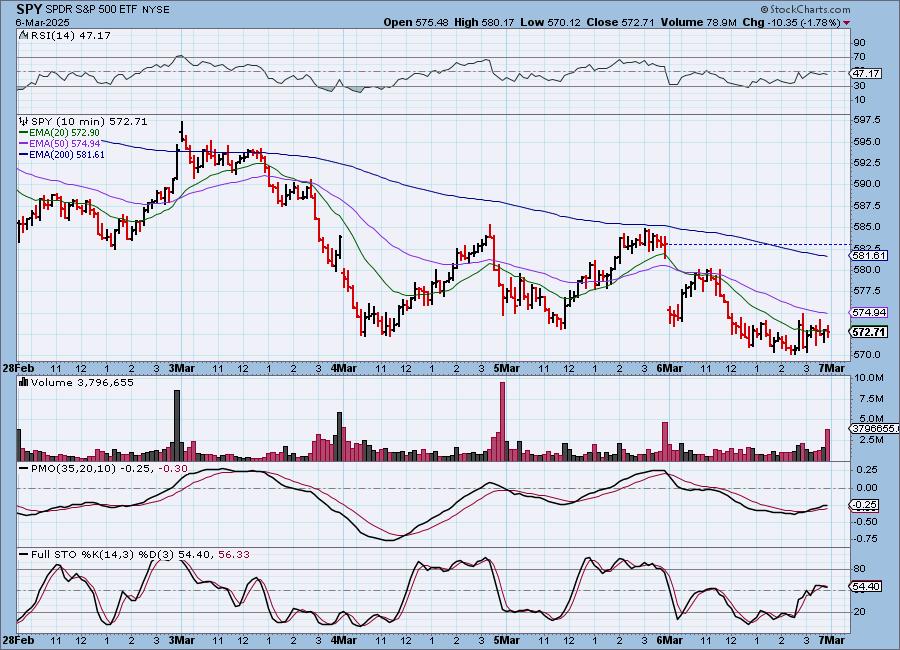Click the volume bars icon beside Volume 3,796,655
This screenshot has width=900, height=650.
point(24,382)
